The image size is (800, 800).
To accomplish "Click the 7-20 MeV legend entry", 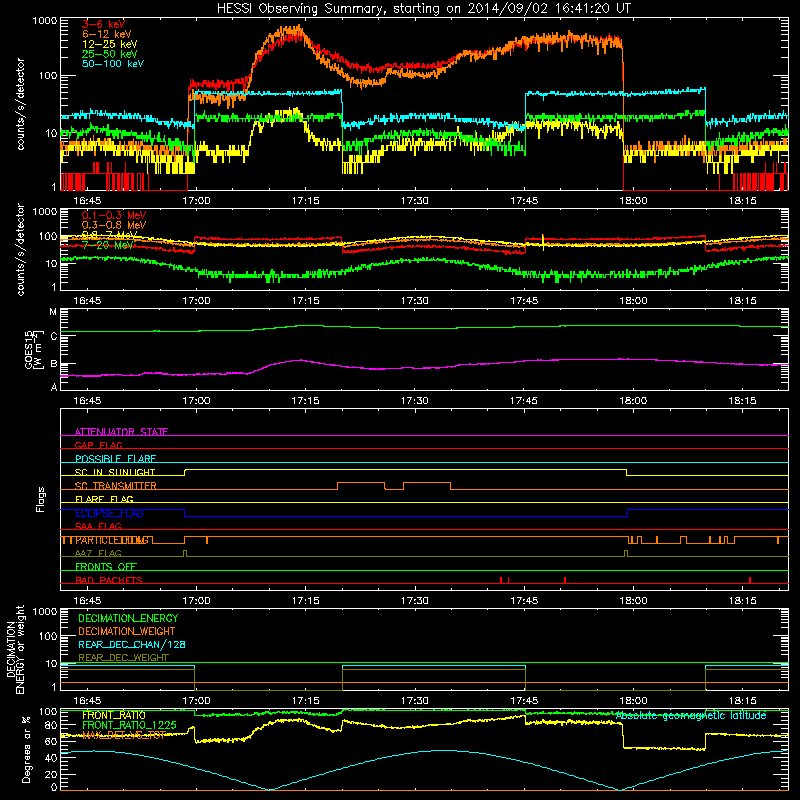I will [x=107, y=245].
